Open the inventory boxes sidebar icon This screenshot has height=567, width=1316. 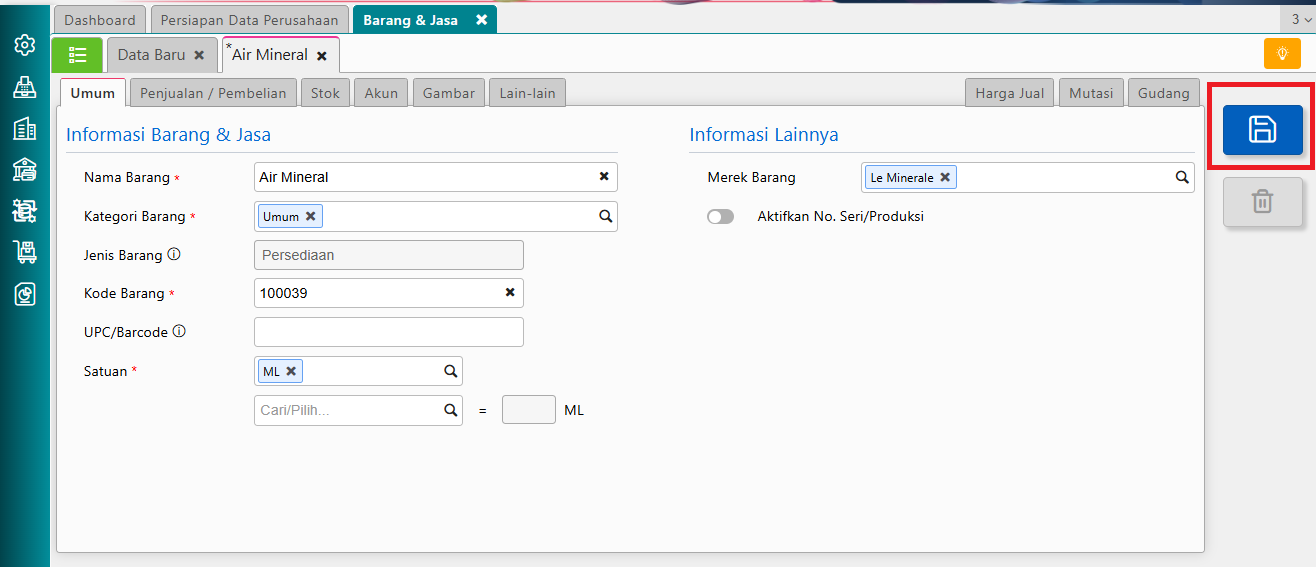click(x=25, y=210)
